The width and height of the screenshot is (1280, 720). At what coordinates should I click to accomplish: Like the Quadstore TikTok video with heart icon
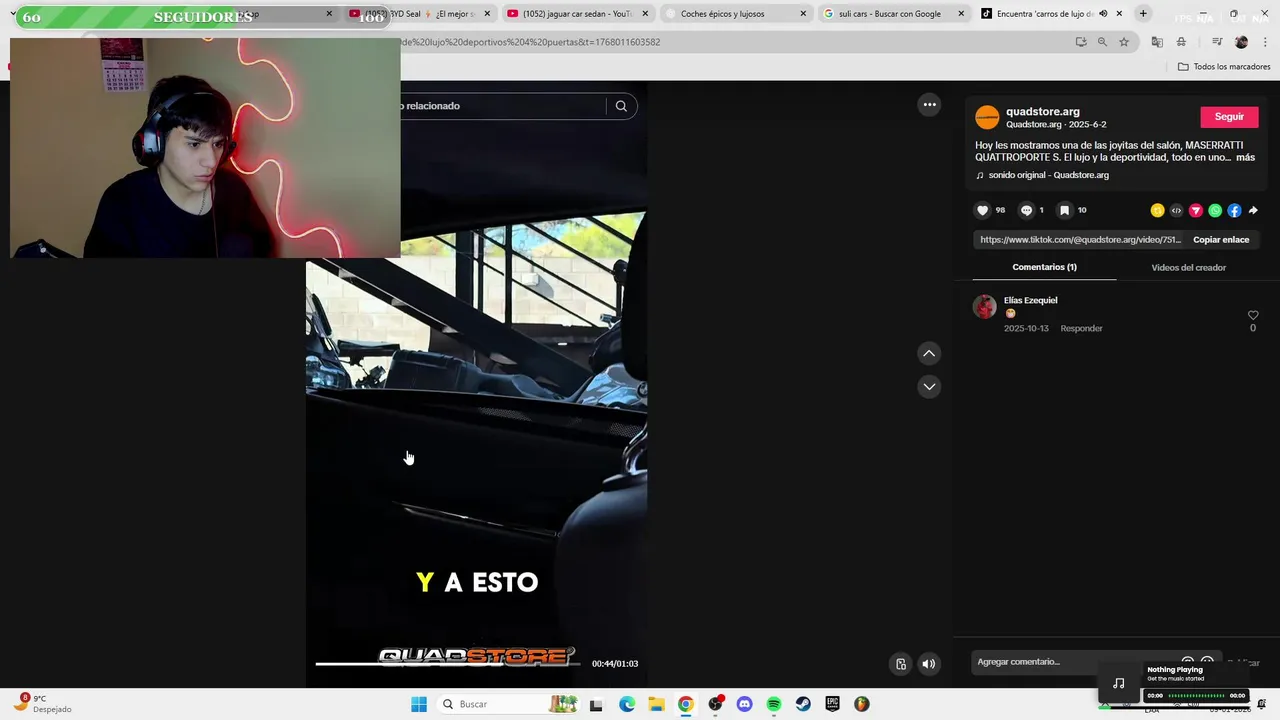coord(982,210)
